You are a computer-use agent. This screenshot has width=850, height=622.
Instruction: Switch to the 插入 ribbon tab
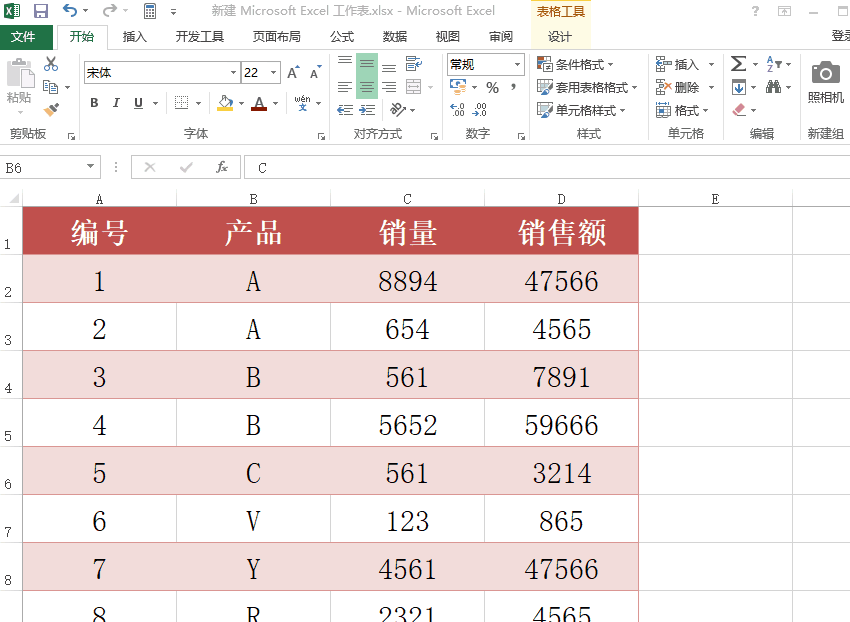point(135,35)
